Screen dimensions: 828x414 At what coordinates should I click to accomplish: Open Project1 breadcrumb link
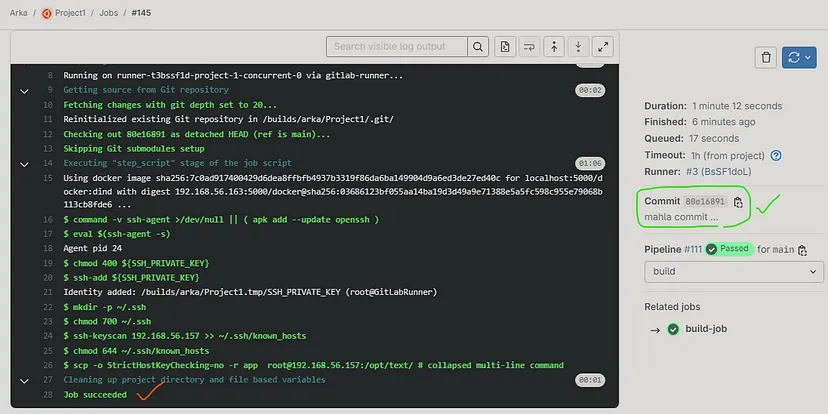point(70,13)
